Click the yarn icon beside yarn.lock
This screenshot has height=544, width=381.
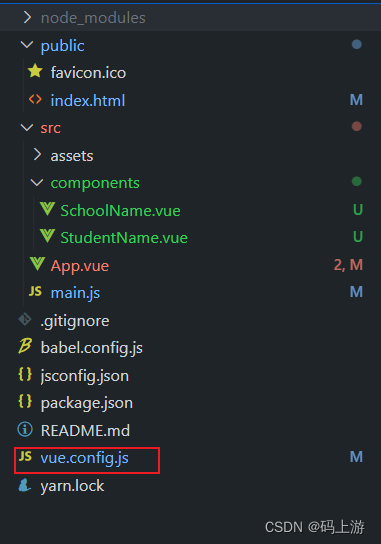click(x=25, y=485)
